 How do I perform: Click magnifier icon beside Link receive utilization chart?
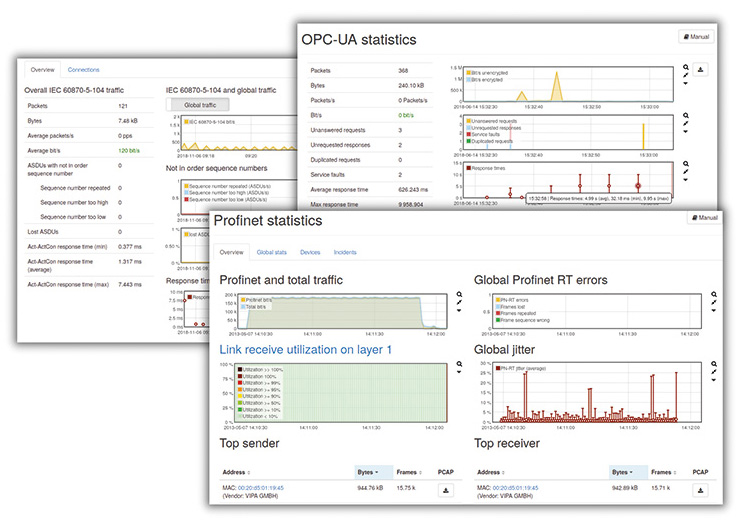pyautogui.click(x=460, y=363)
